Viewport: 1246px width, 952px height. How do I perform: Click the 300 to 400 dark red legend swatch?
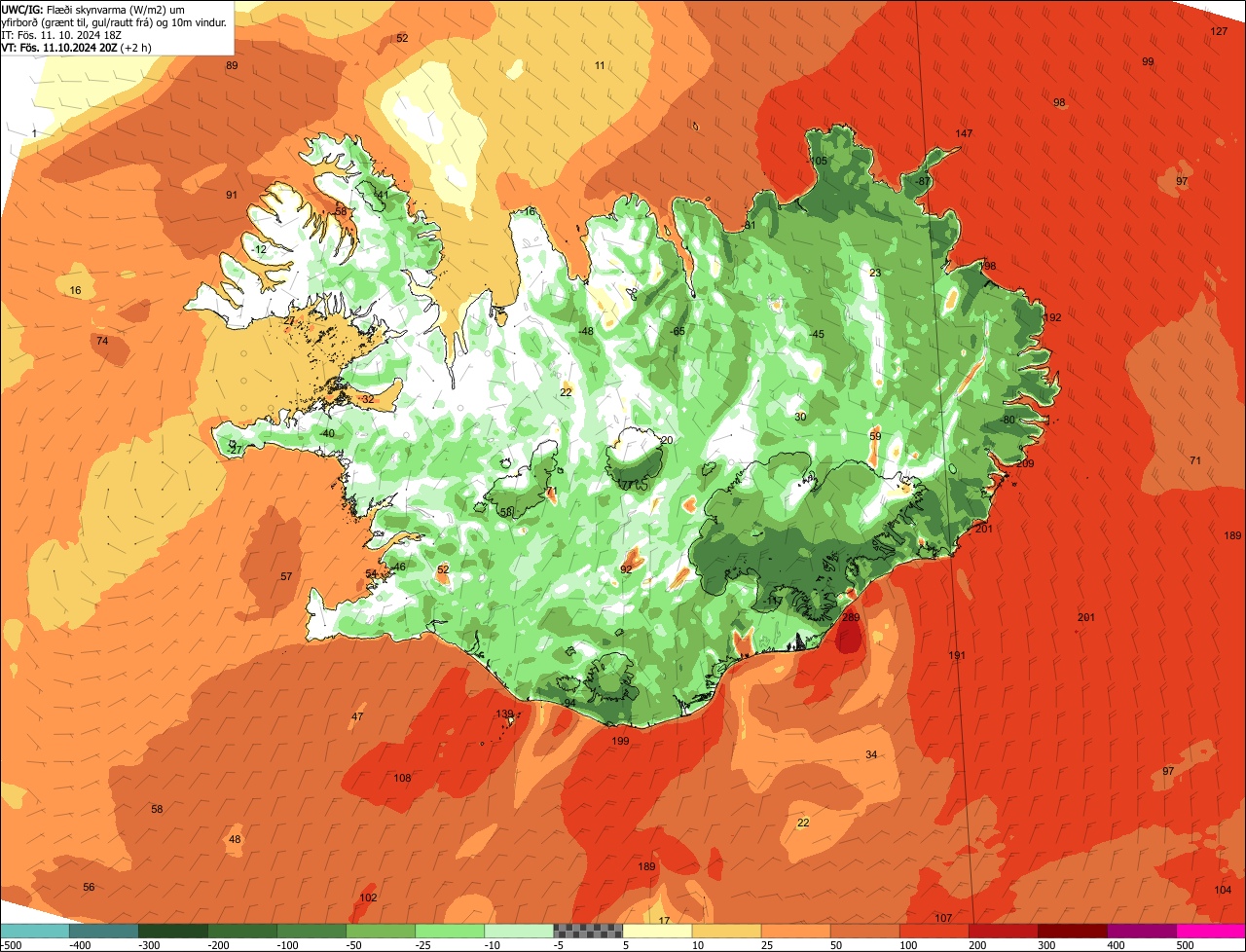(1072, 931)
